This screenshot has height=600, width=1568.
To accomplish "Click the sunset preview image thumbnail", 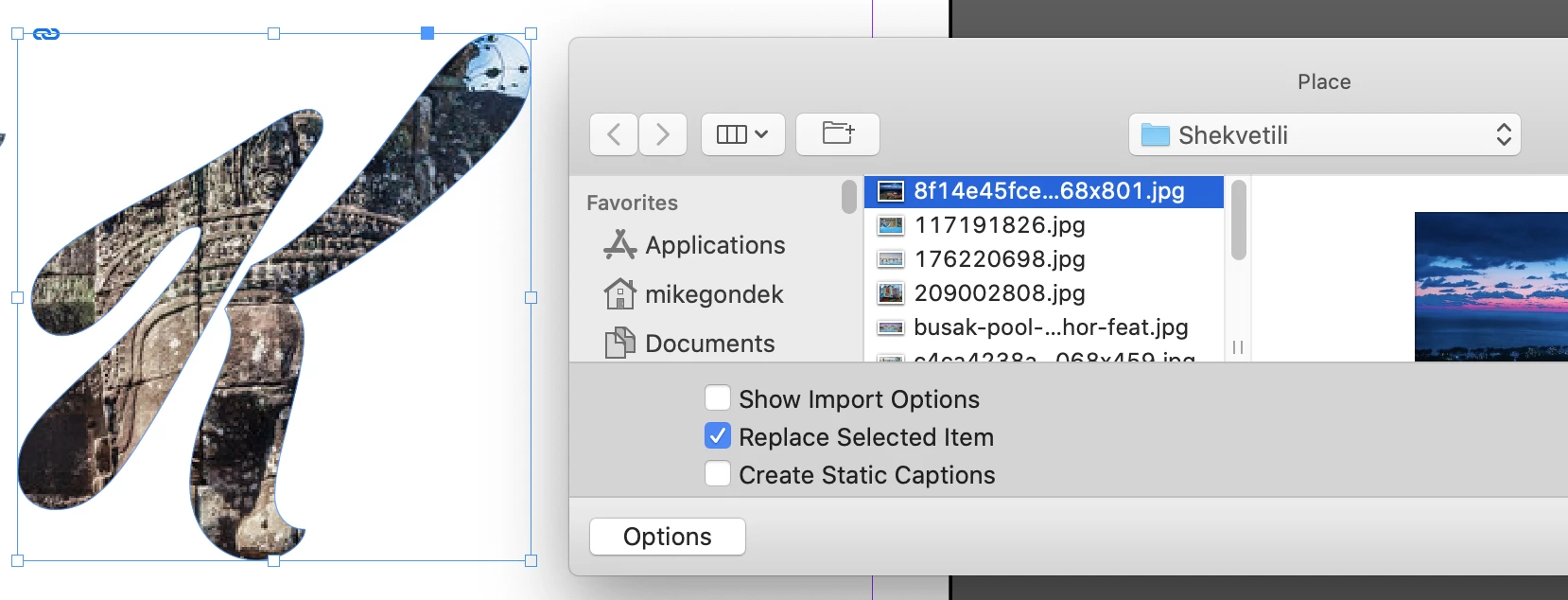I will point(1491,287).
